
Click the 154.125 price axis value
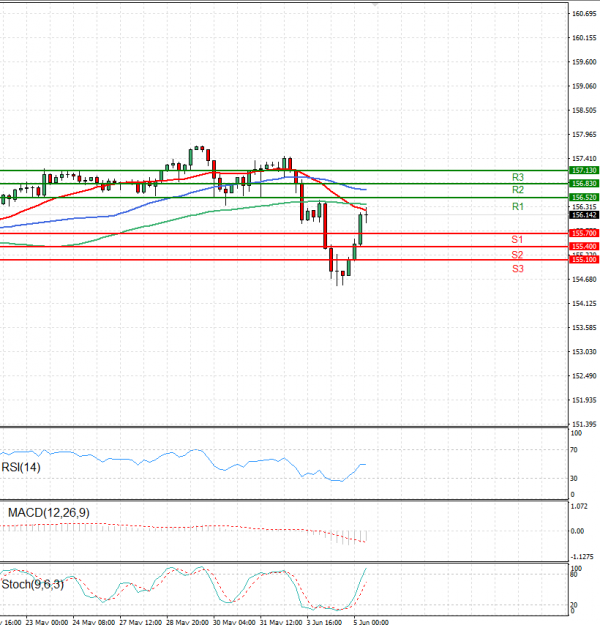(x=584, y=304)
